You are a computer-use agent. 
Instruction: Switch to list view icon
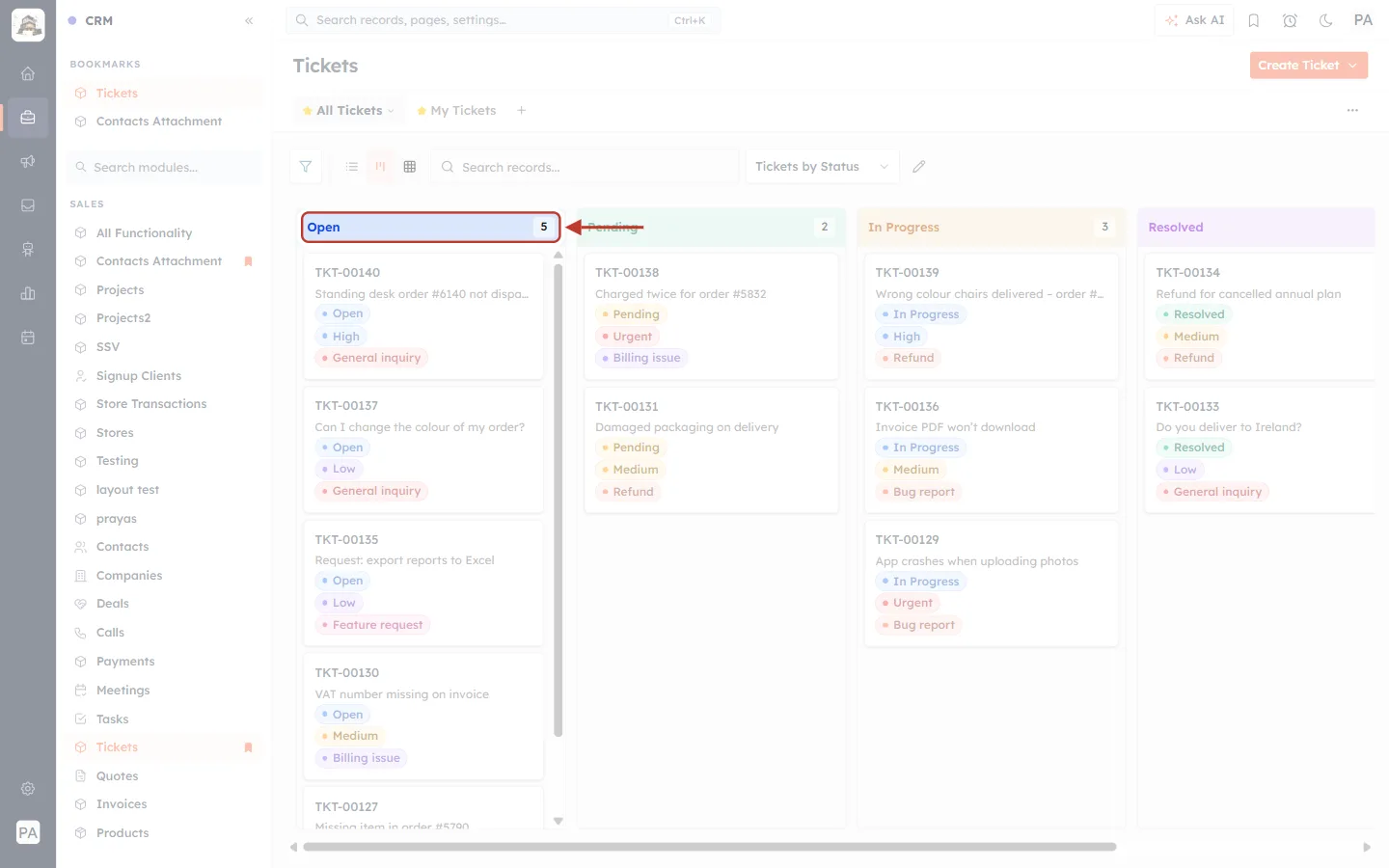352,167
